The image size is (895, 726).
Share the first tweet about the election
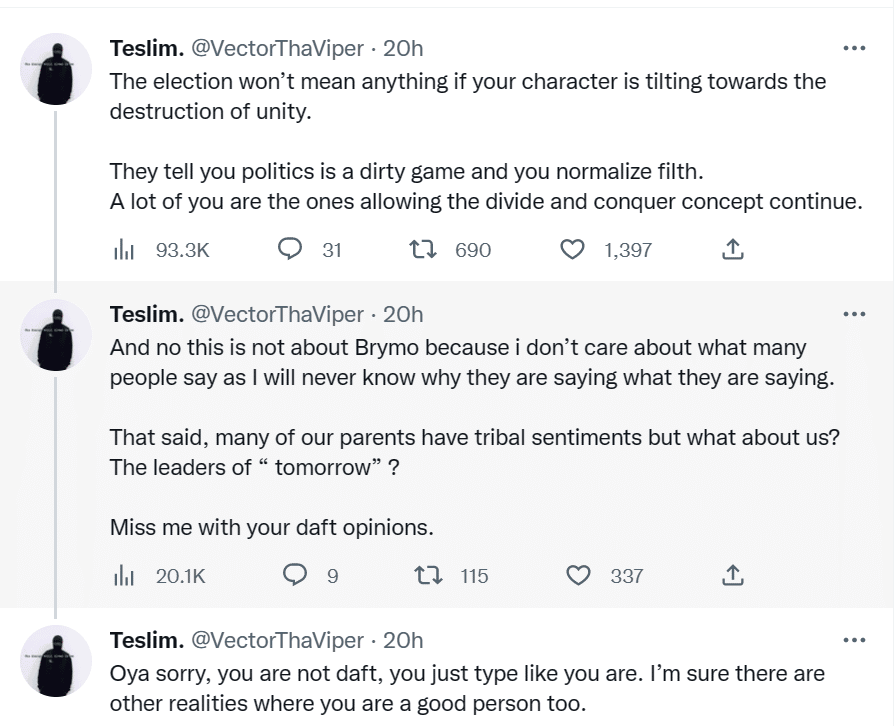732,250
